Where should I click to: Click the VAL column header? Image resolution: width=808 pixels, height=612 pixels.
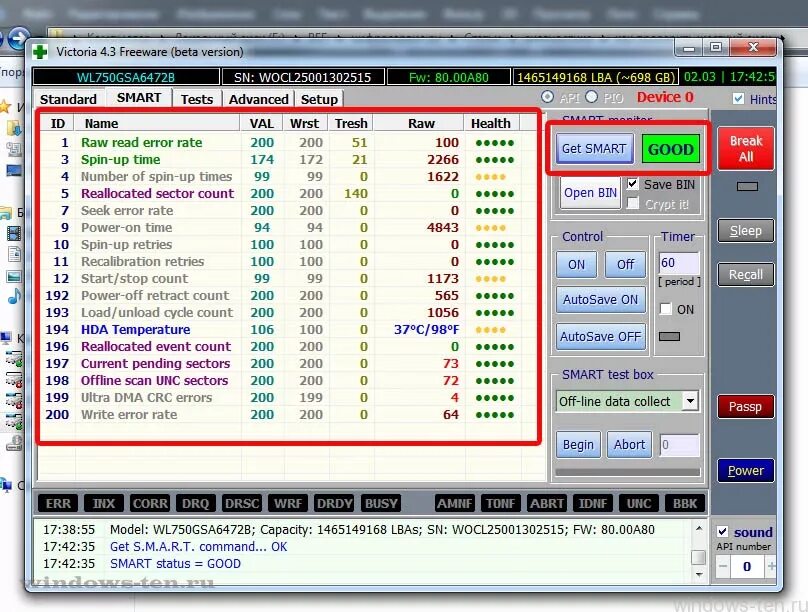(261, 123)
